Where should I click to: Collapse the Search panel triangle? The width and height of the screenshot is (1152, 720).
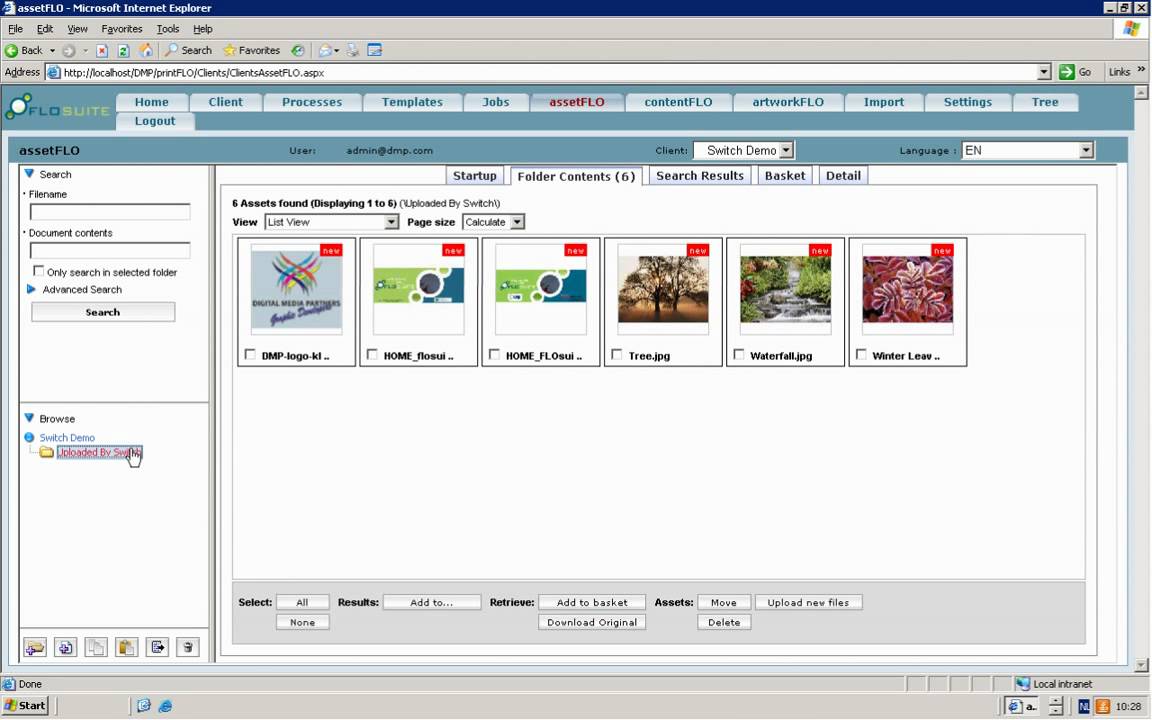click(x=29, y=174)
